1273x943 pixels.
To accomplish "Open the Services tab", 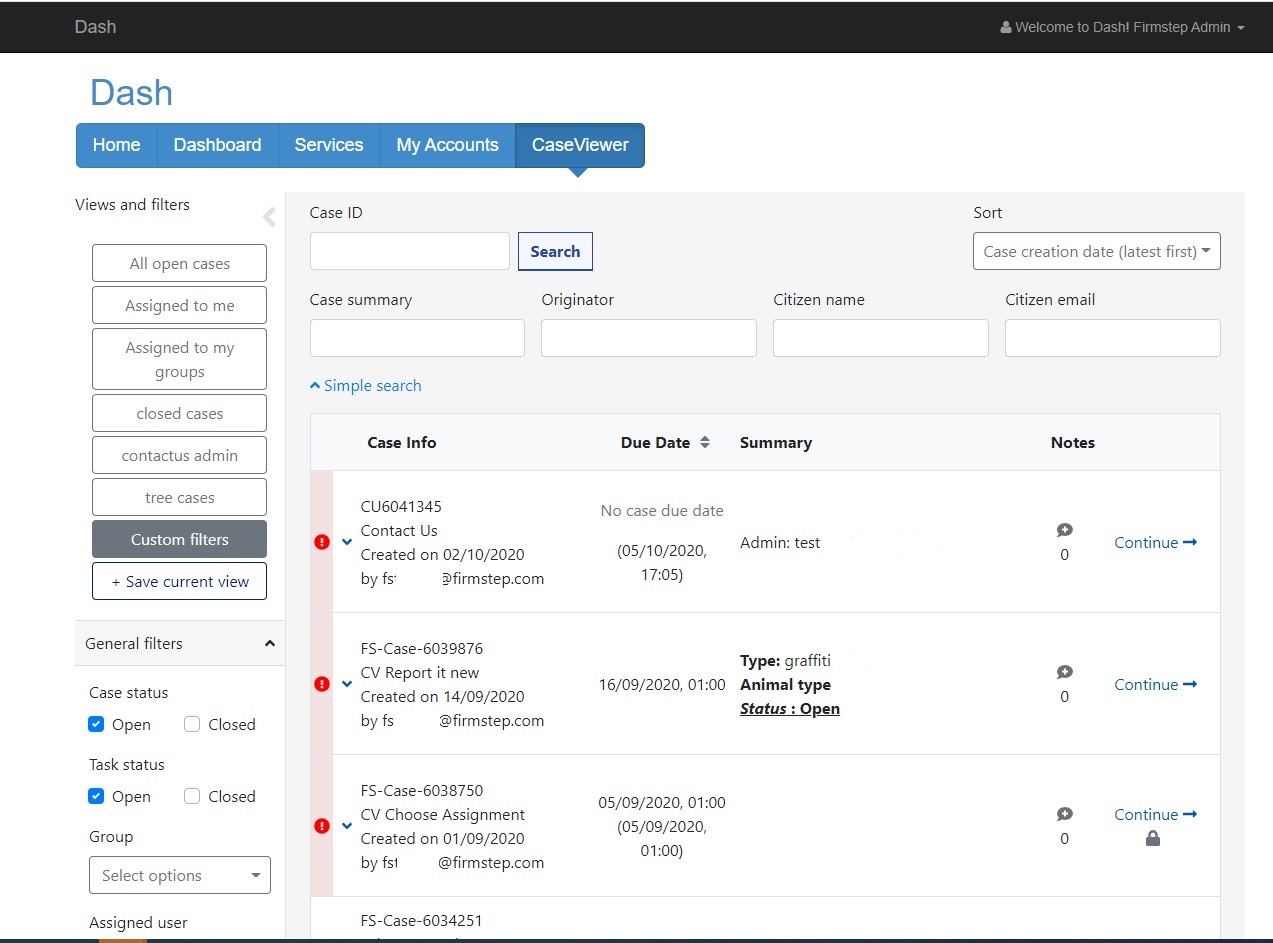I will coord(329,145).
